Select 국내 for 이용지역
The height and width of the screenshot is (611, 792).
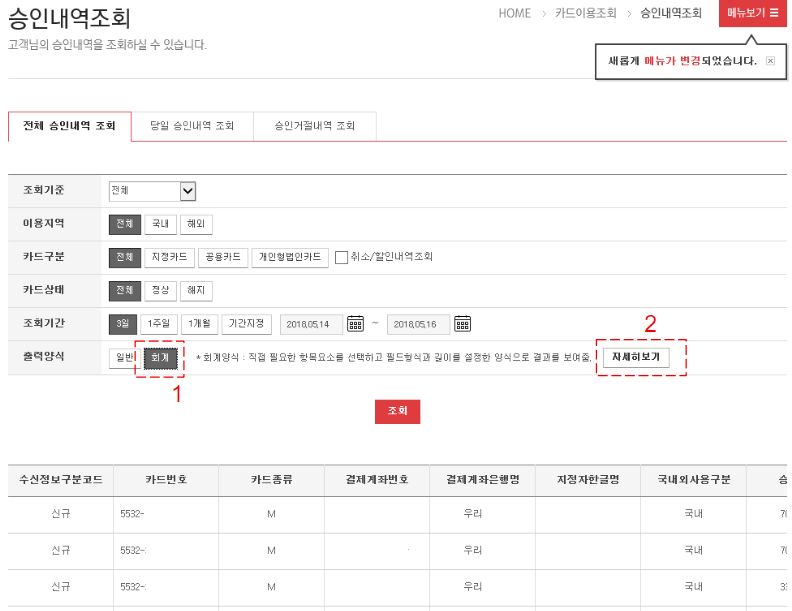point(160,224)
